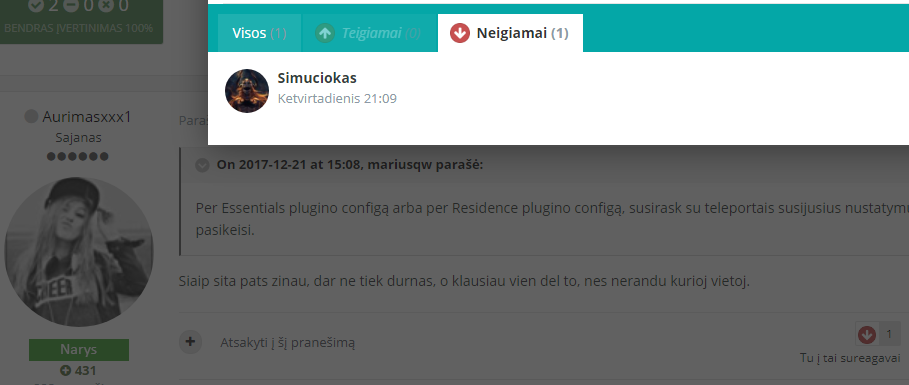Click the 431 reputation plus icon

click(x=66, y=371)
